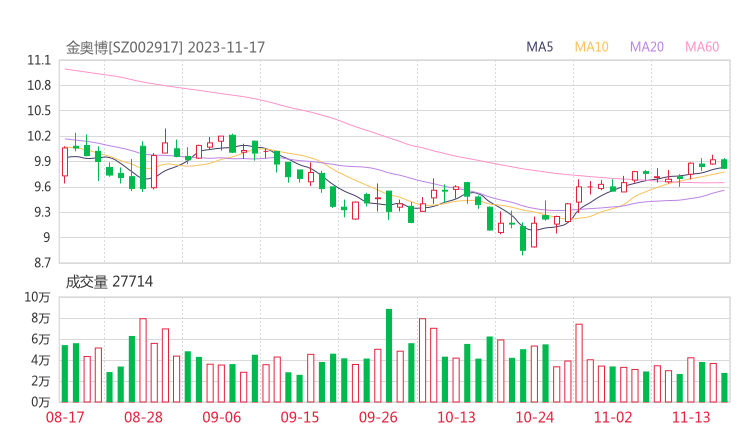
Task: Click the 09-06 date label
Action: coord(221,417)
